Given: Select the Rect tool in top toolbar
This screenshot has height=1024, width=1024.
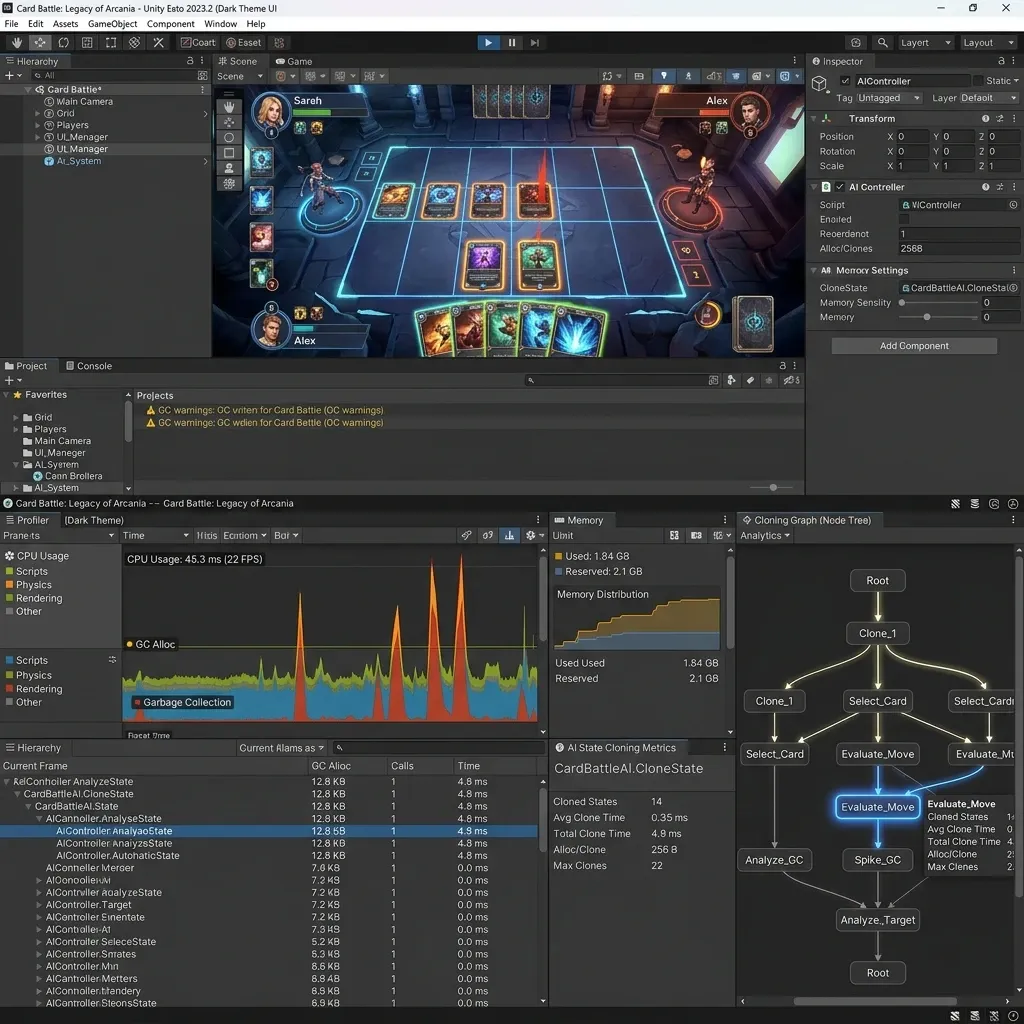Looking at the screenshot, I should 111,42.
